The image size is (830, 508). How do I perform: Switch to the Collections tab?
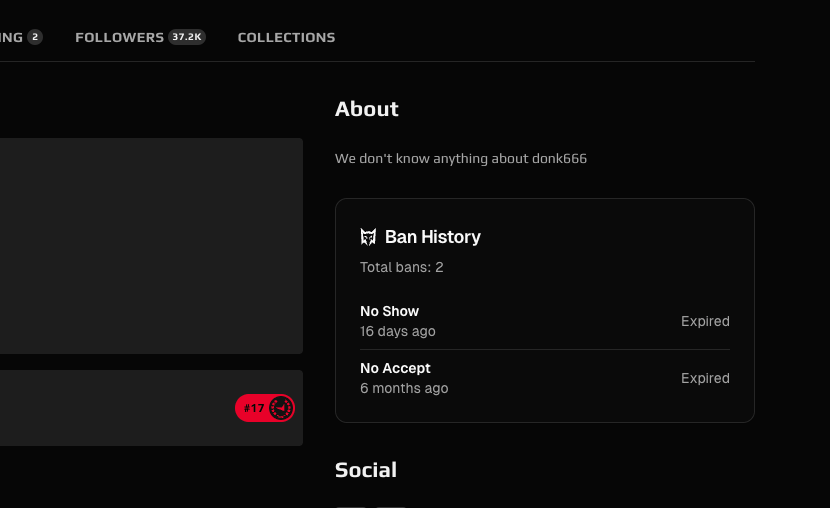pos(286,37)
